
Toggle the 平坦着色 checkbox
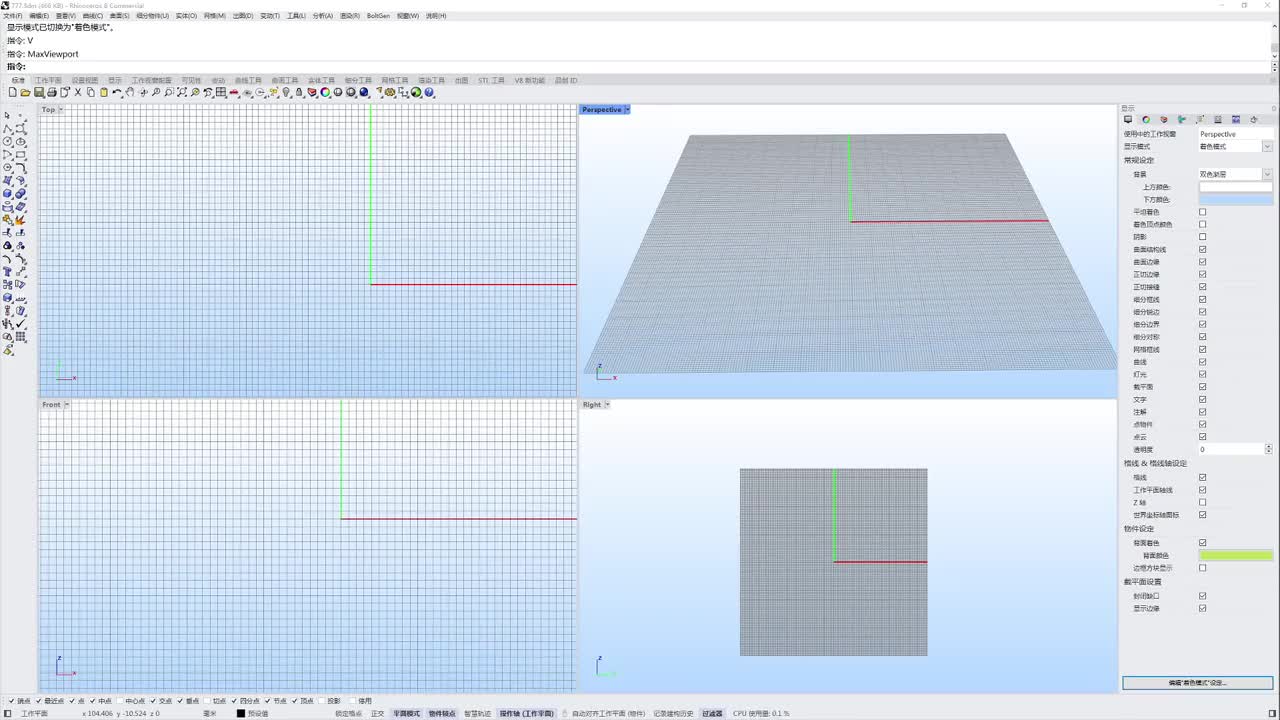click(x=1202, y=212)
